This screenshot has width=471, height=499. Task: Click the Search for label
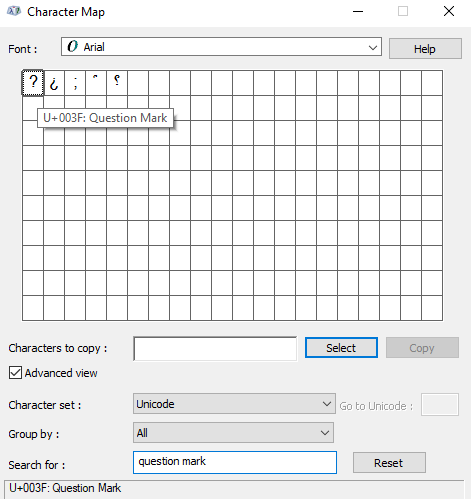(x=37, y=465)
